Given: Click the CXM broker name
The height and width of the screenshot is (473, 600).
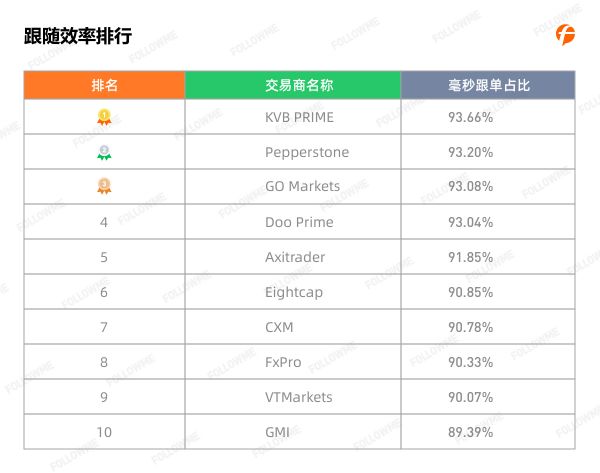Looking at the screenshot, I should (x=279, y=327).
